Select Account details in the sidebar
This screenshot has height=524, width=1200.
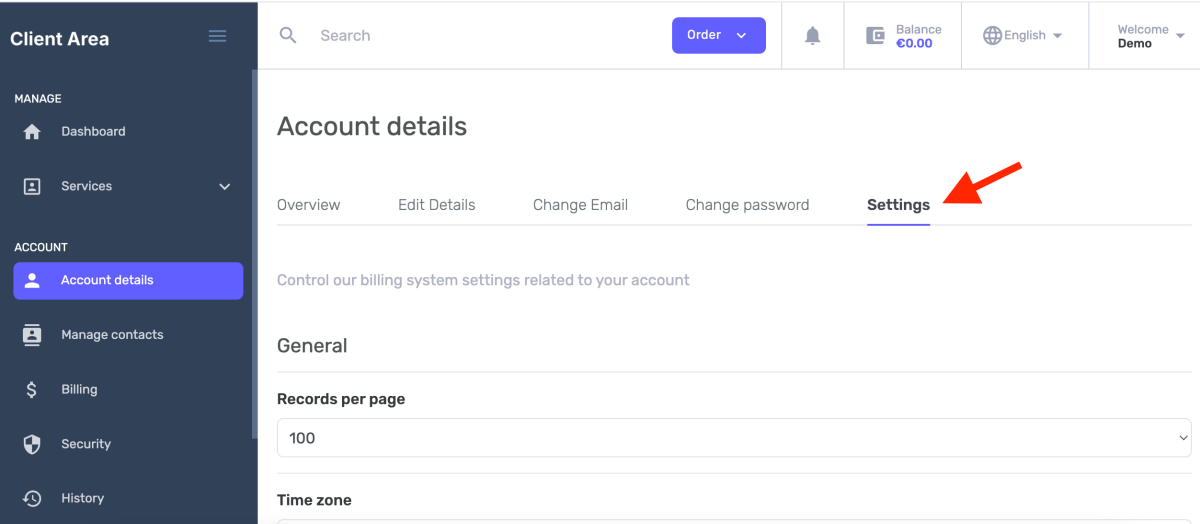[128, 281]
